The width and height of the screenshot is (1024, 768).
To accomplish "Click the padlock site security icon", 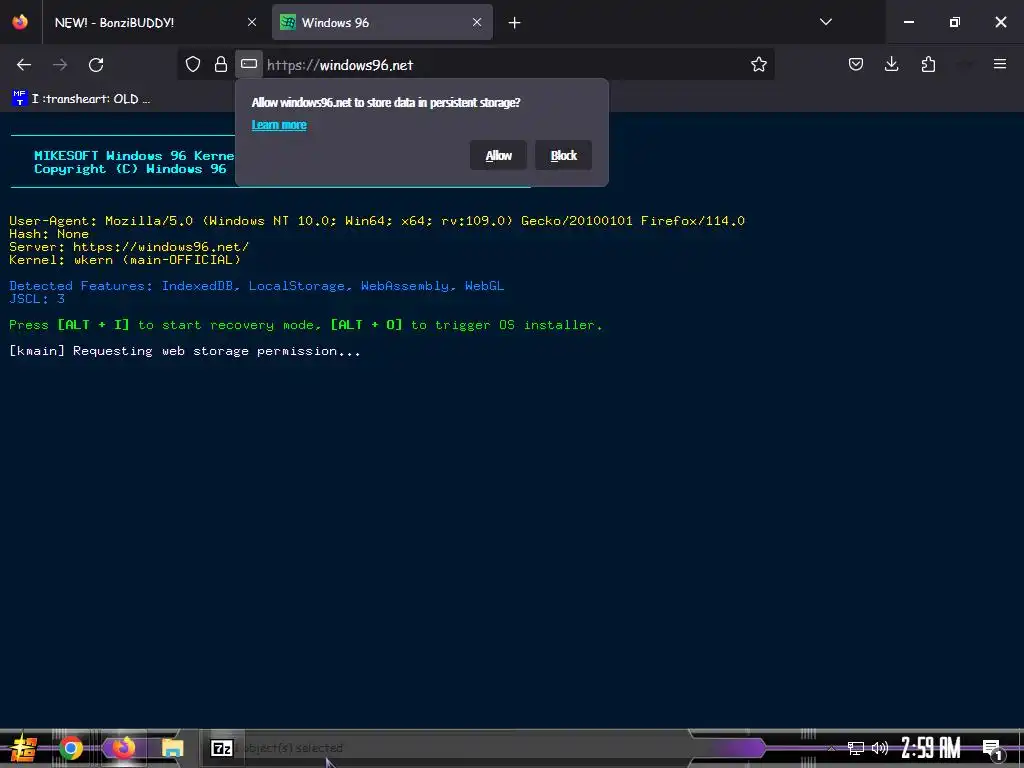I will click(221, 64).
